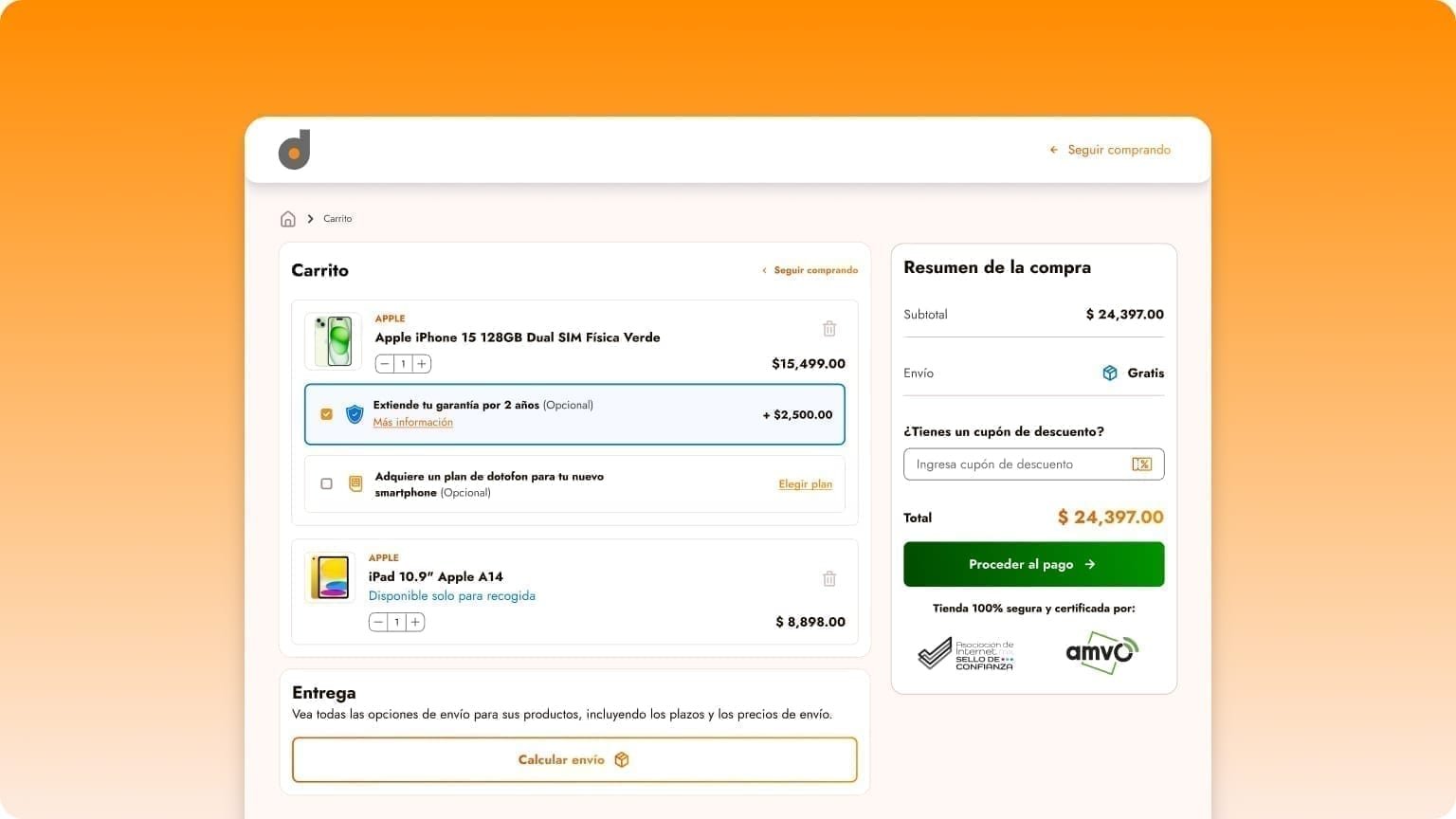Image resolution: width=1456 pixels, height=819 pixels.
Task: Click the Apple iPhone 15 128GB product title
Action: [518, 337]
